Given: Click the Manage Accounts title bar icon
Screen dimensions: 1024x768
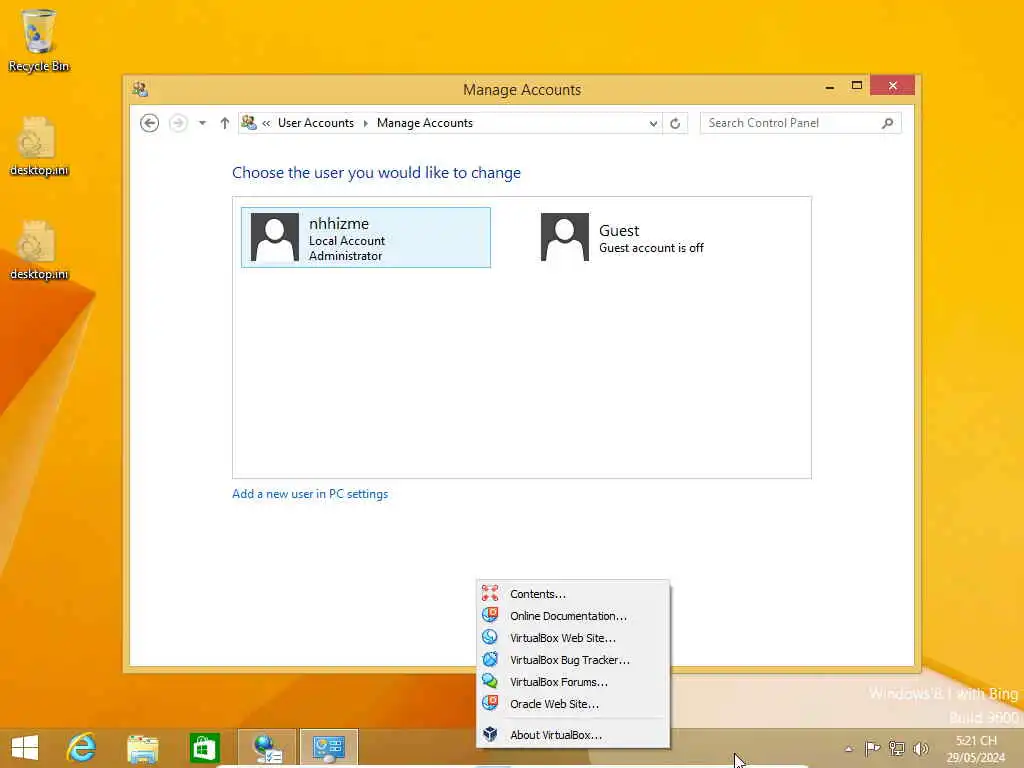Looking at the screenshot, I should click(140, 89).
